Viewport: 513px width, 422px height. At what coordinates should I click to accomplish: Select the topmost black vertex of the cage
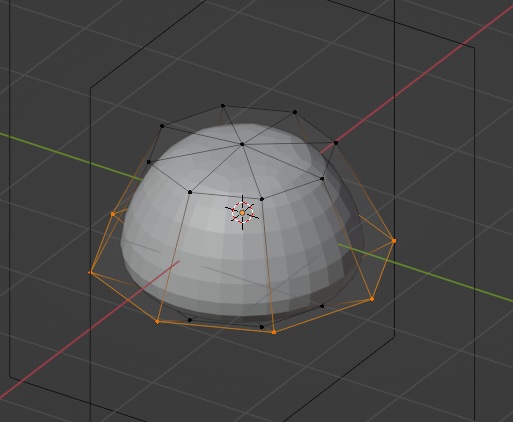point(223,106)
